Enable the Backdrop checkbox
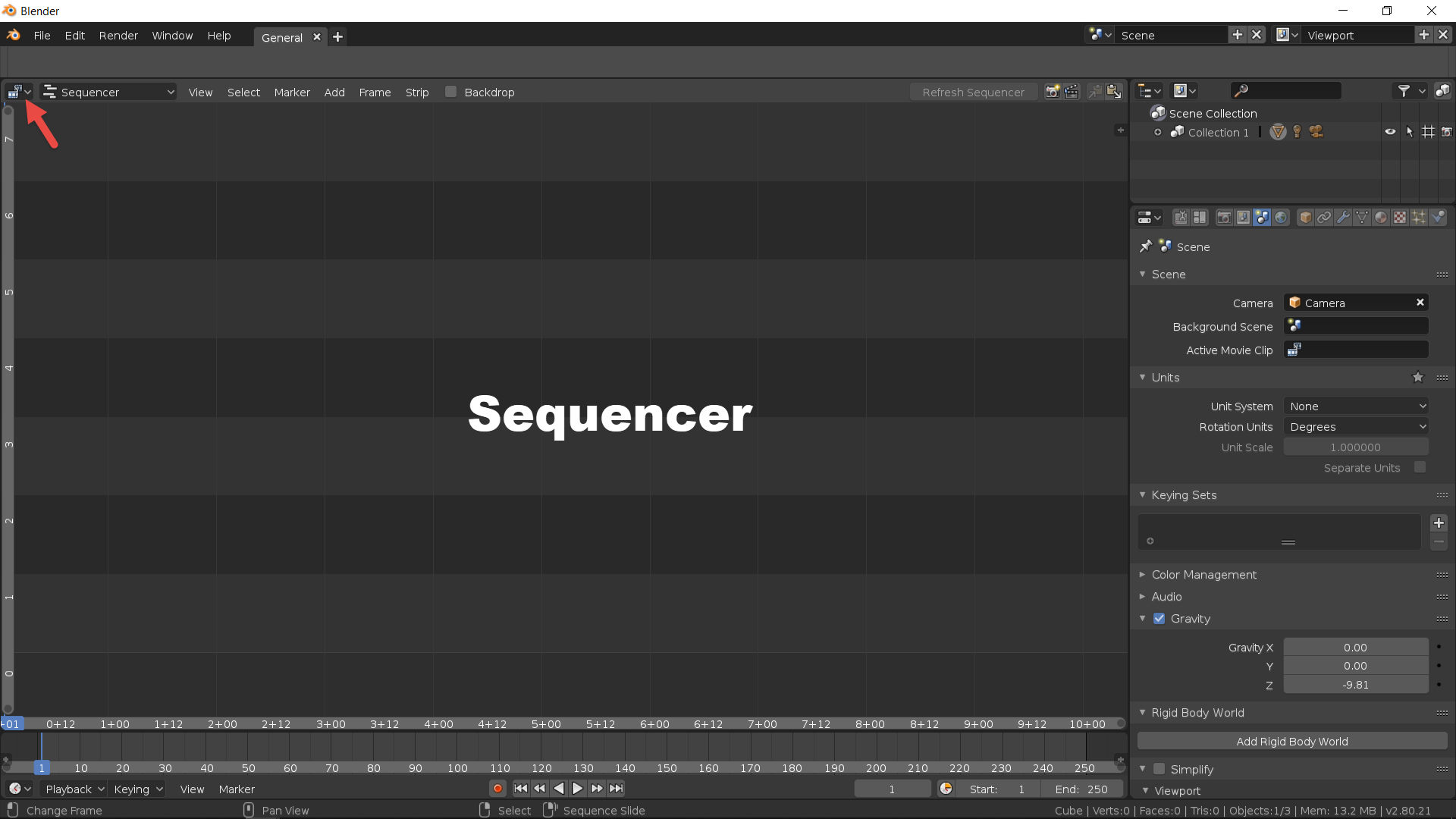 pyautogui.click(x=451, y=92)
